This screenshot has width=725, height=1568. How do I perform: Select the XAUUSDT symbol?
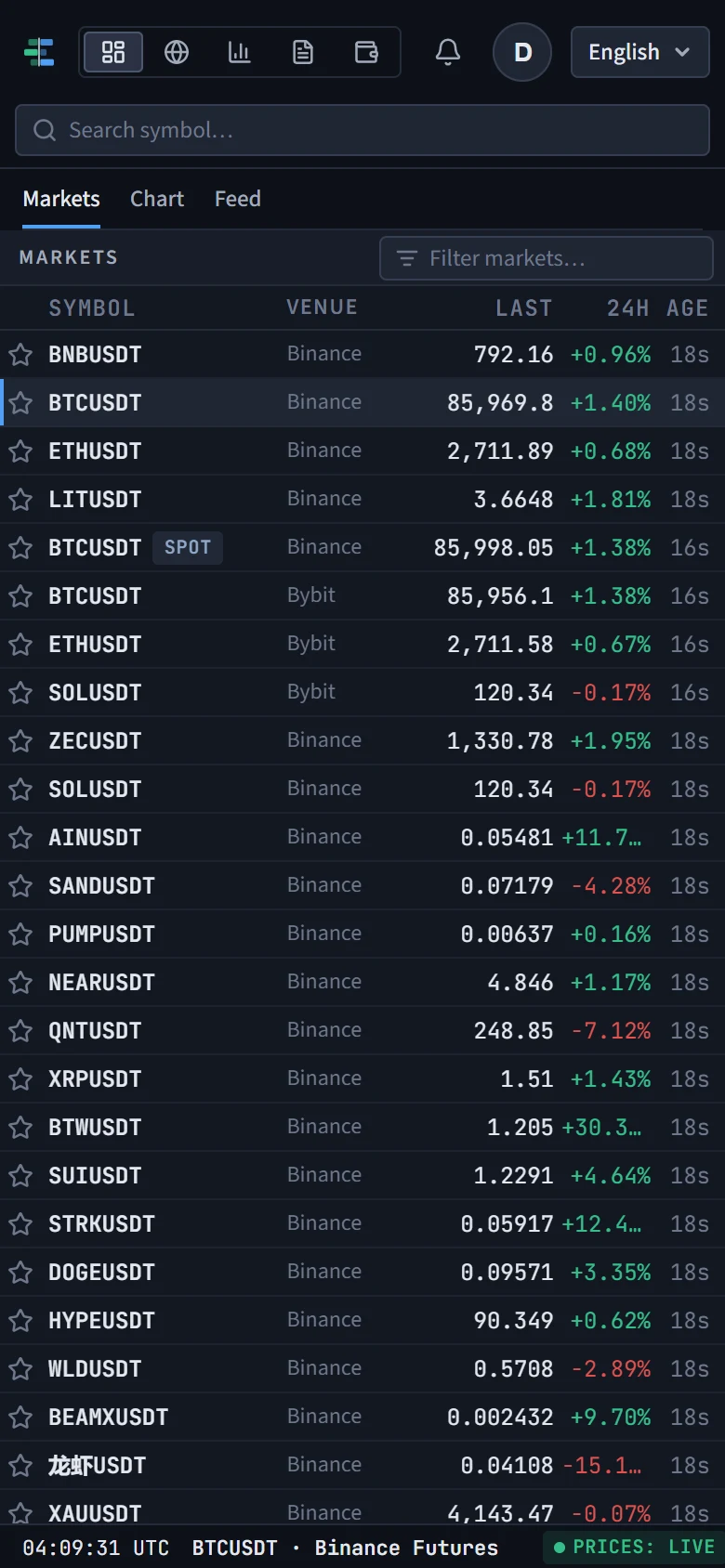[x=95, y=1514]
